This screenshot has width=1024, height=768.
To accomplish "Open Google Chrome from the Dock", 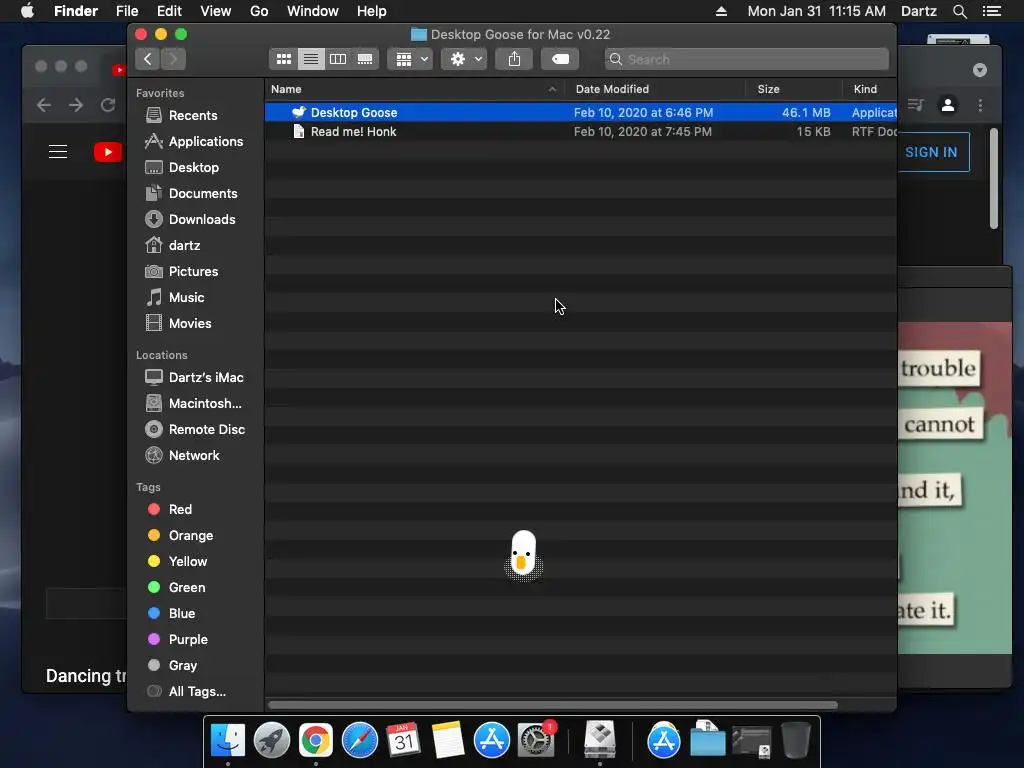I will click(315, 741).
